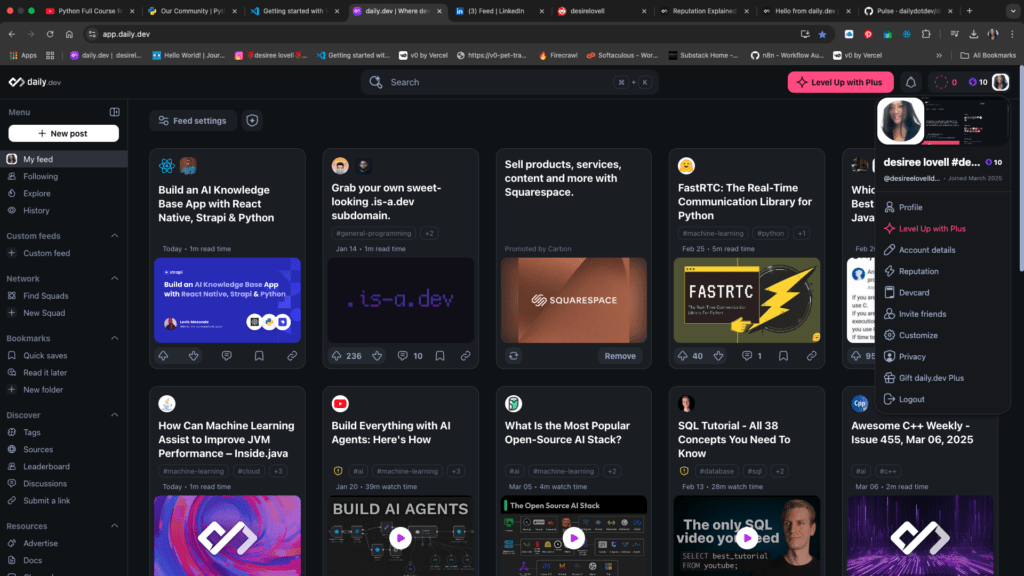Viewport: 1024px width, 576px height.
Task: Open Feed settings
Action: coord(193,121)
